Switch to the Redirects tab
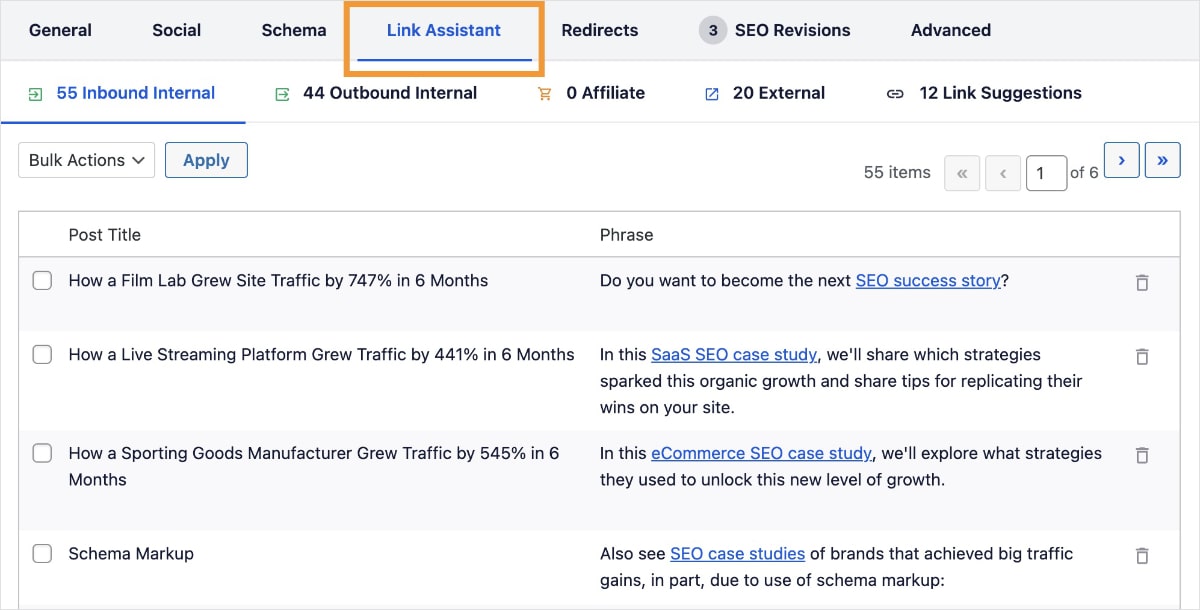The image size is (1200, 610). click(599, 30)
